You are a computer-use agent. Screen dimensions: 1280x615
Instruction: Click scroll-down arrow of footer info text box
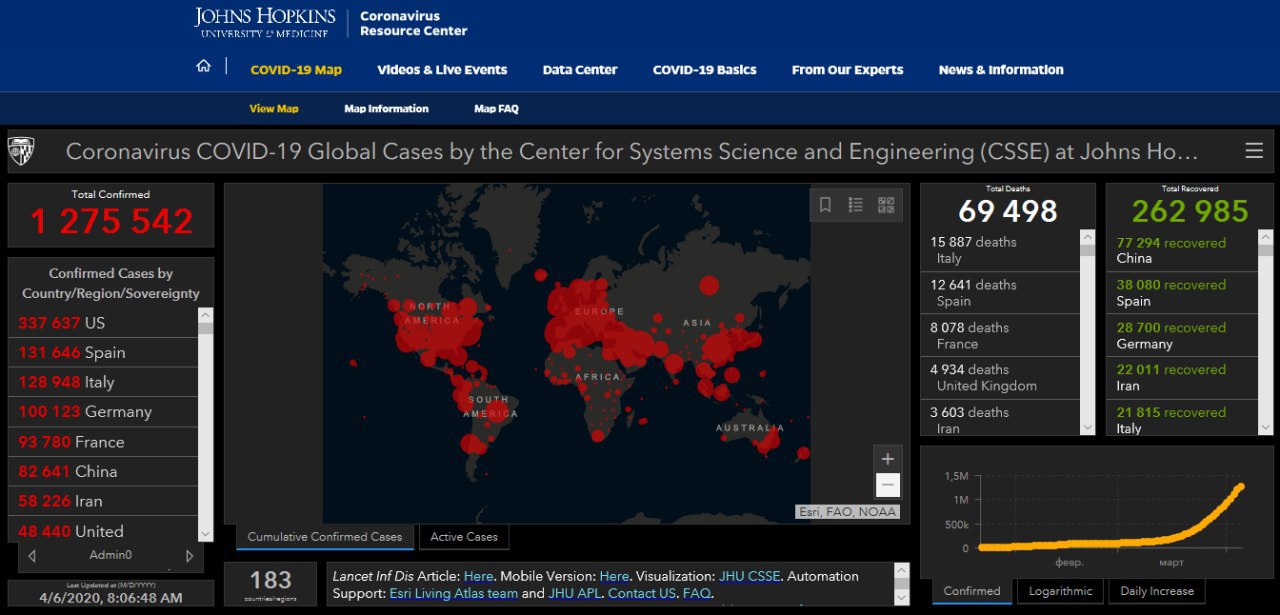[x=902, y=597]
